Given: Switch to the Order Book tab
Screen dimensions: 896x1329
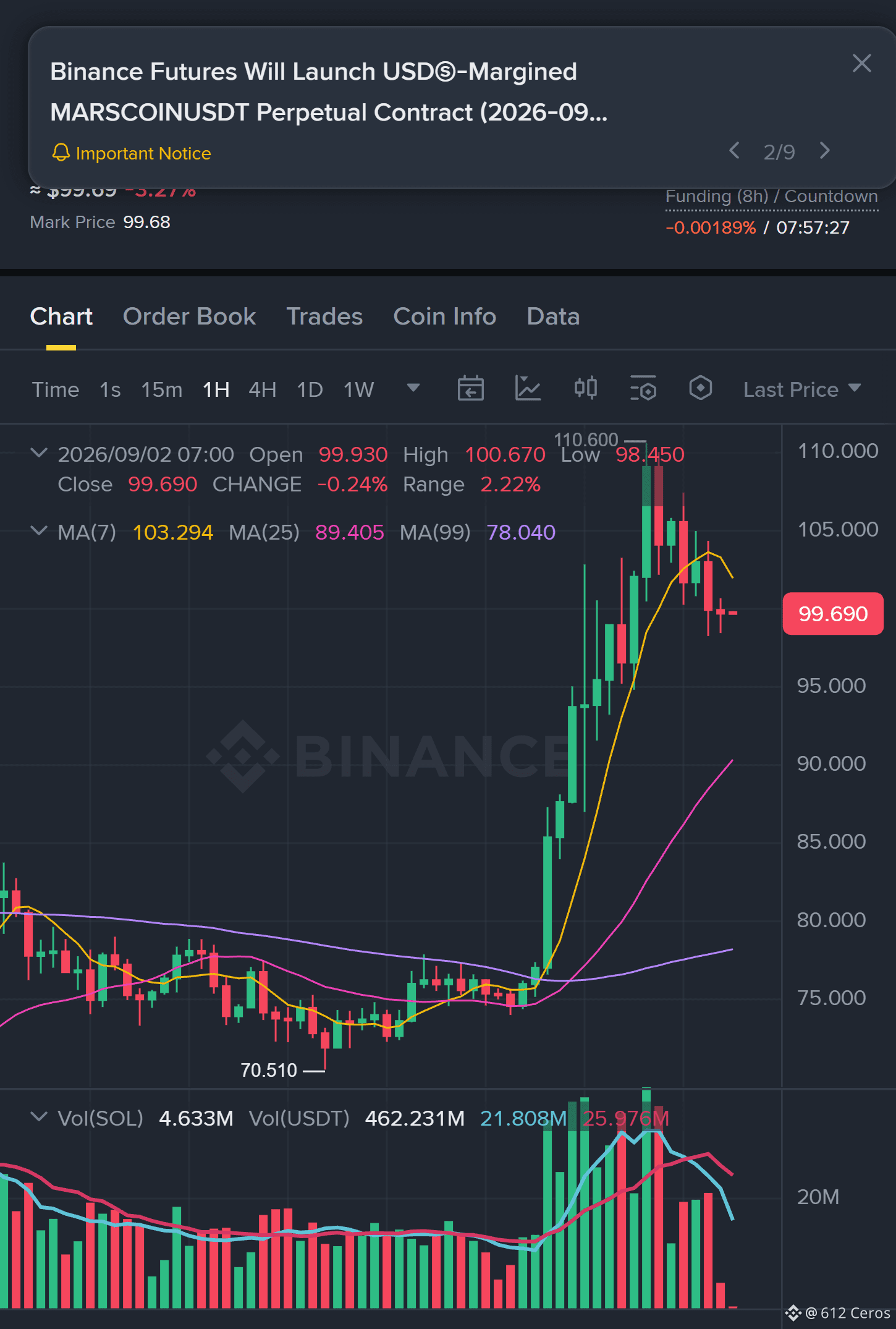Looking at the screenshot, I should click(x=189, y=316).
